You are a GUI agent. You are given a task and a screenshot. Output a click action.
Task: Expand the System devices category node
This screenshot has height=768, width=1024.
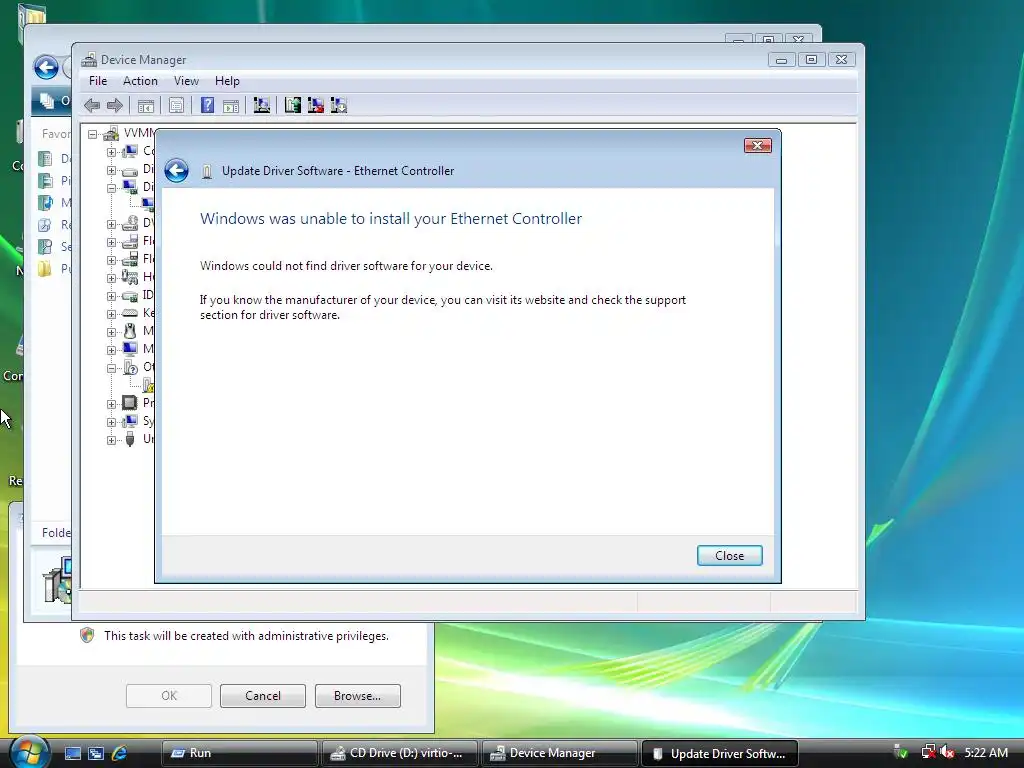(x=112, y=422)
